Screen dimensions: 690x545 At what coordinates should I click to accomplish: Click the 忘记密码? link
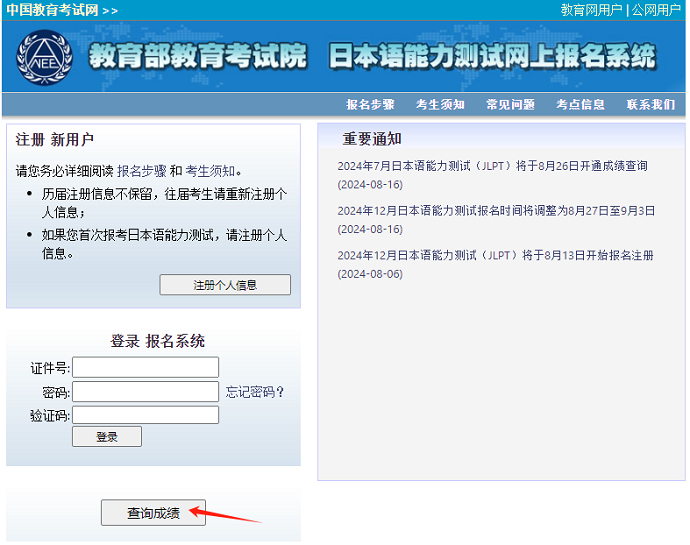point(254,392)
